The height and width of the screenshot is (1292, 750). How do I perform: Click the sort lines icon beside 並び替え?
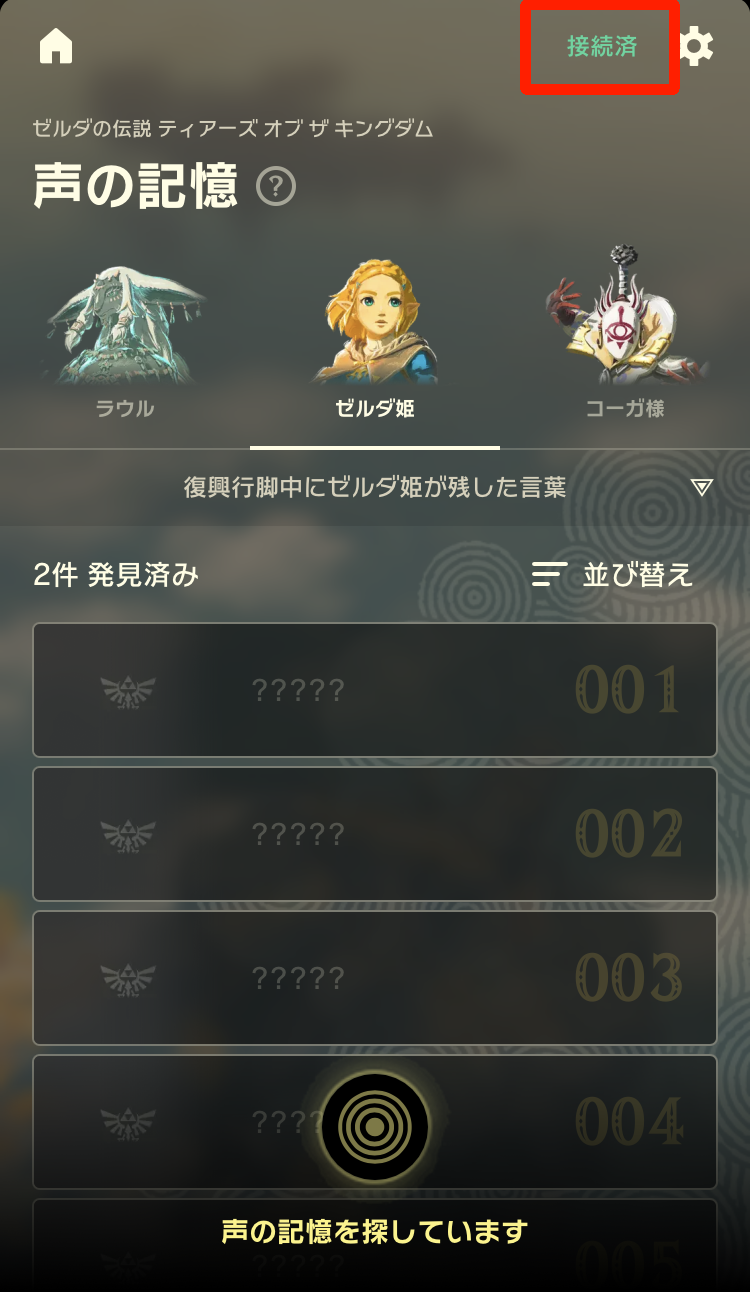coord(550,575)
